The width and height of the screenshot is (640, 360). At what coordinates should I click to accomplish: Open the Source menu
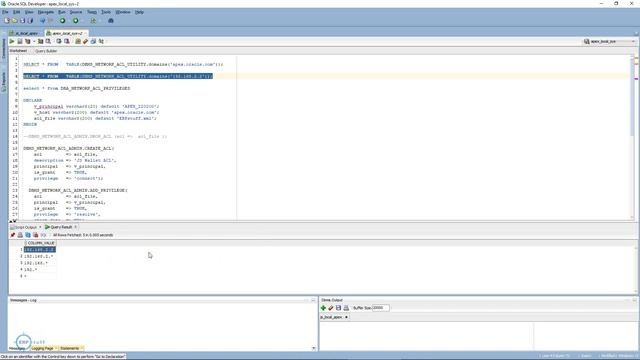click(76, 12)
